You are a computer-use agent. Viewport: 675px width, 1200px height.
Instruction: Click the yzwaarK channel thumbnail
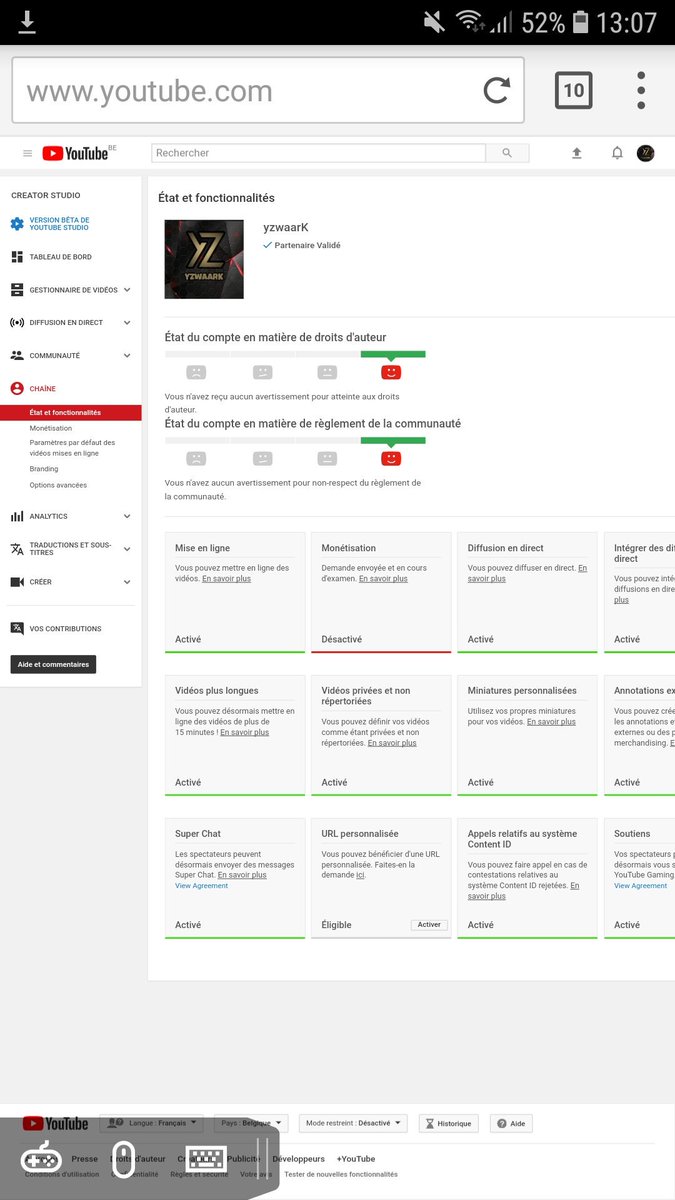pos(204,259)
